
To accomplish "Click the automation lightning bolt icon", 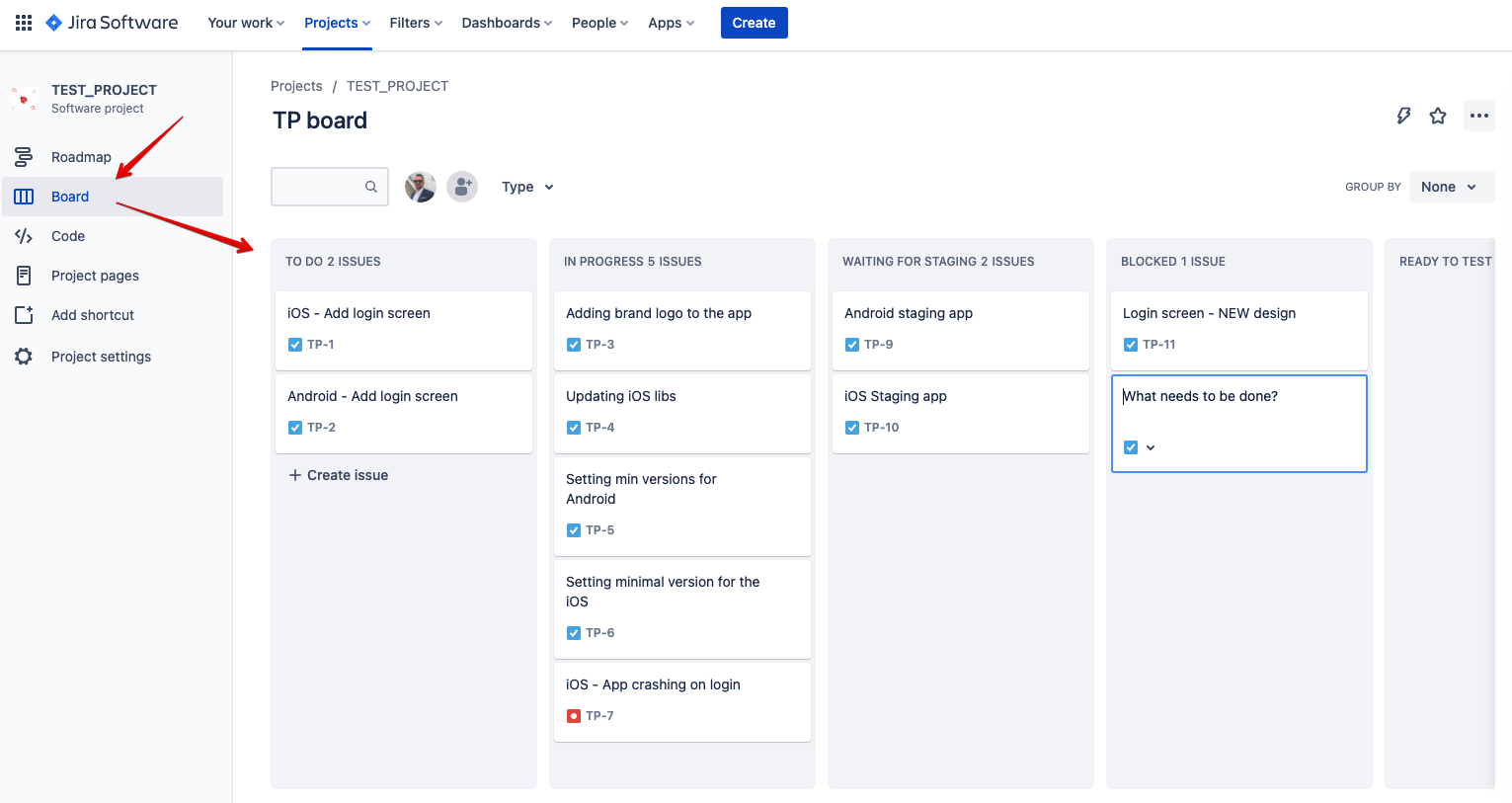I will [1403, 116].
